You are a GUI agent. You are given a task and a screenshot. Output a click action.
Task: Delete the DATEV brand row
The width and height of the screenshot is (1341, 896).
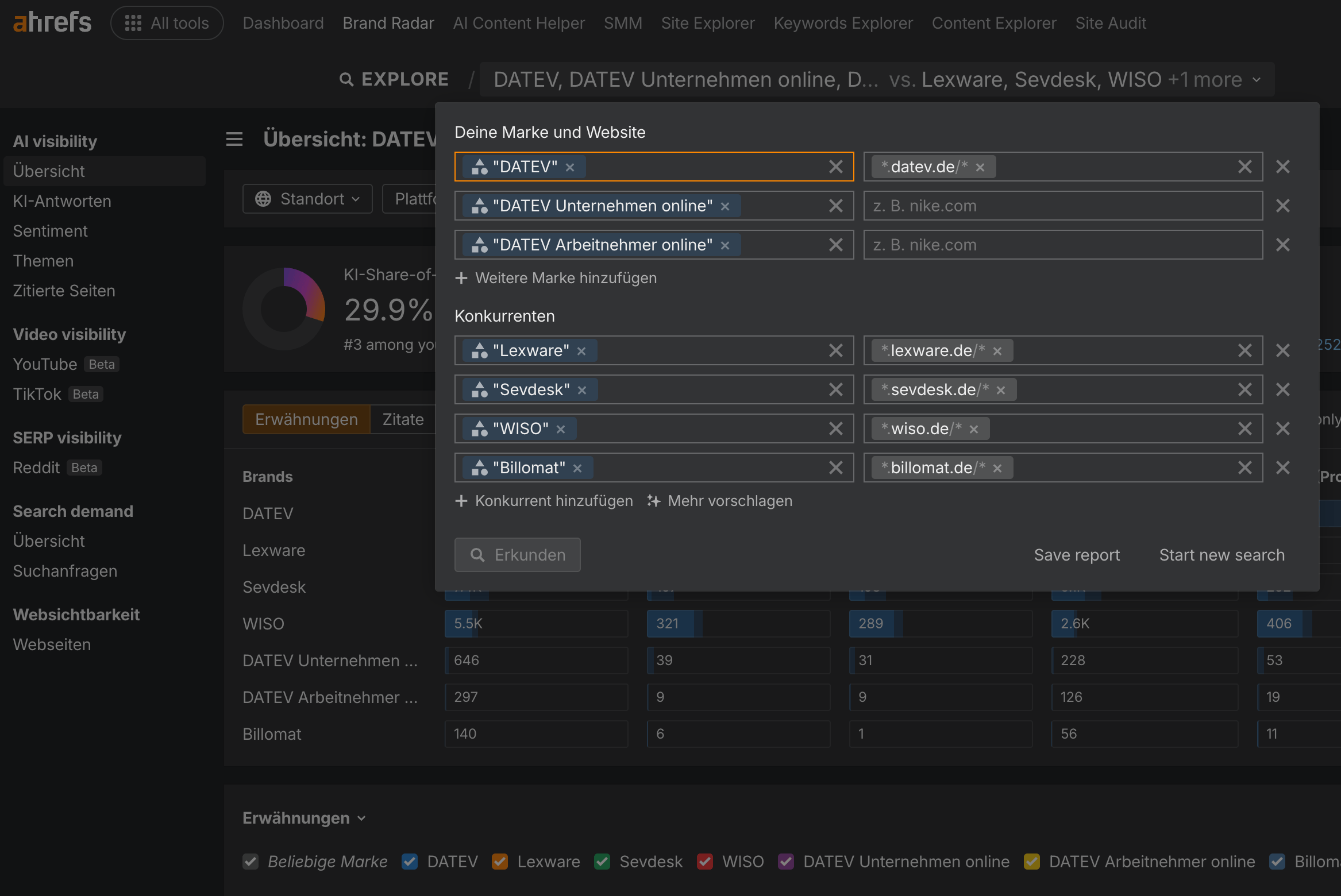1282,167
